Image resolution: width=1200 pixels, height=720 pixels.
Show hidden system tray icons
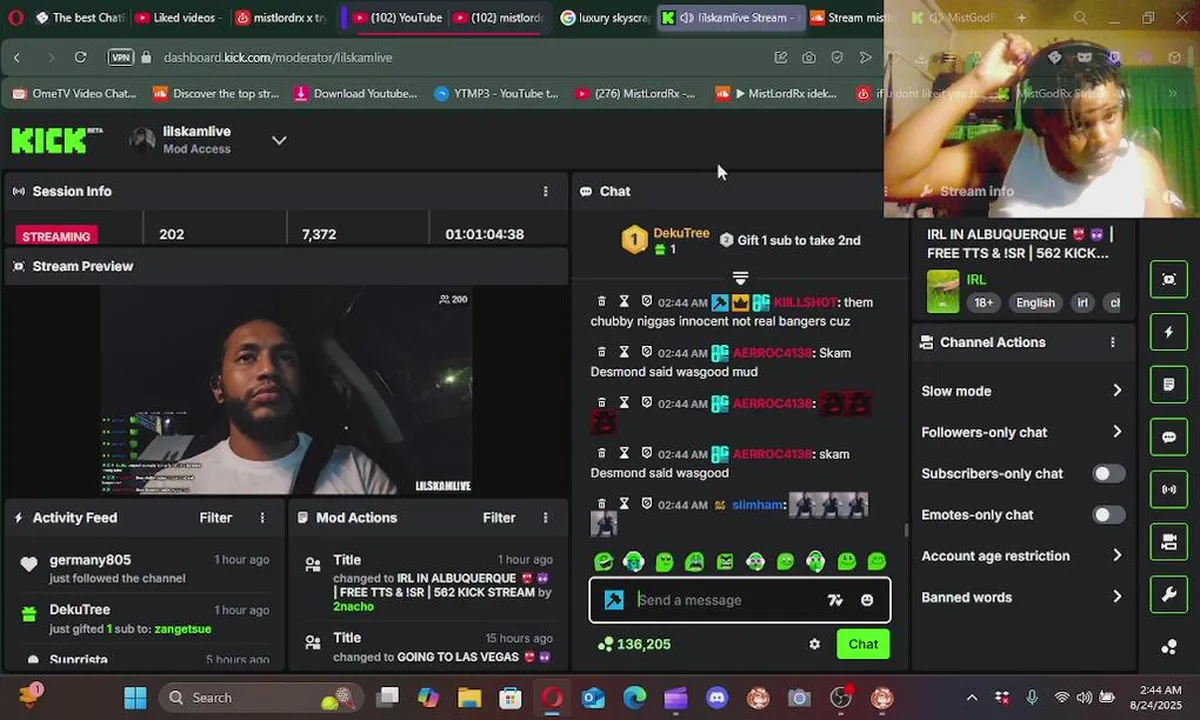coord(971,697)
